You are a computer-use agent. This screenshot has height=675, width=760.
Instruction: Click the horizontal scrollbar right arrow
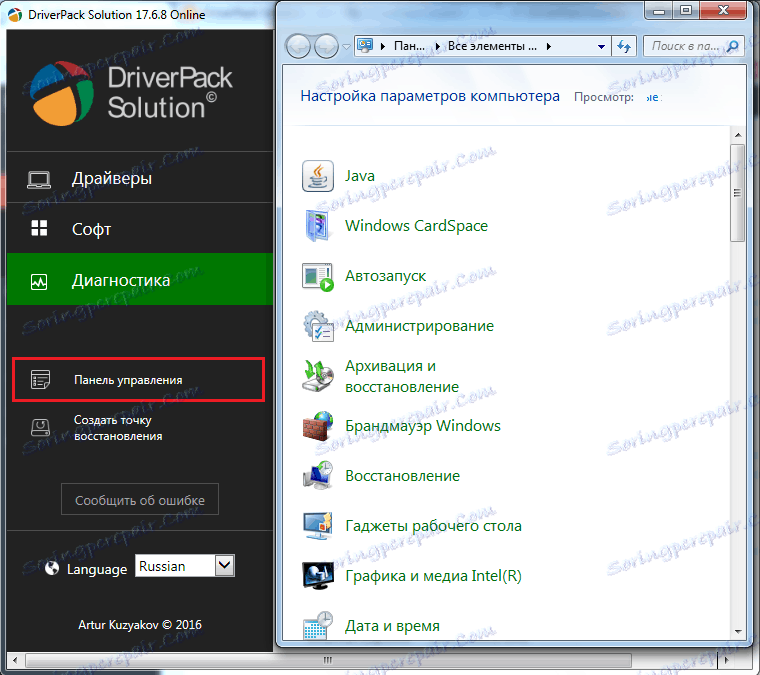click(x=726, y=660)
